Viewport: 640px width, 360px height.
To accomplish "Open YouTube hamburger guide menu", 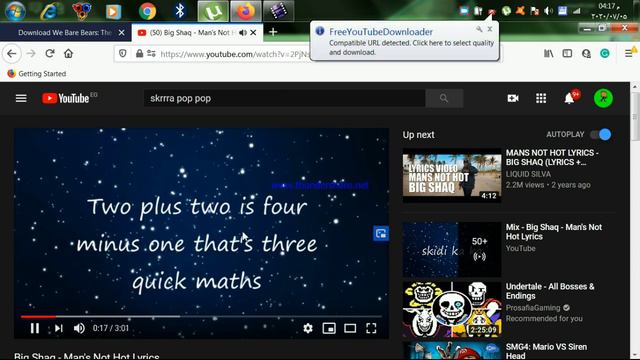I will [21, 98].
